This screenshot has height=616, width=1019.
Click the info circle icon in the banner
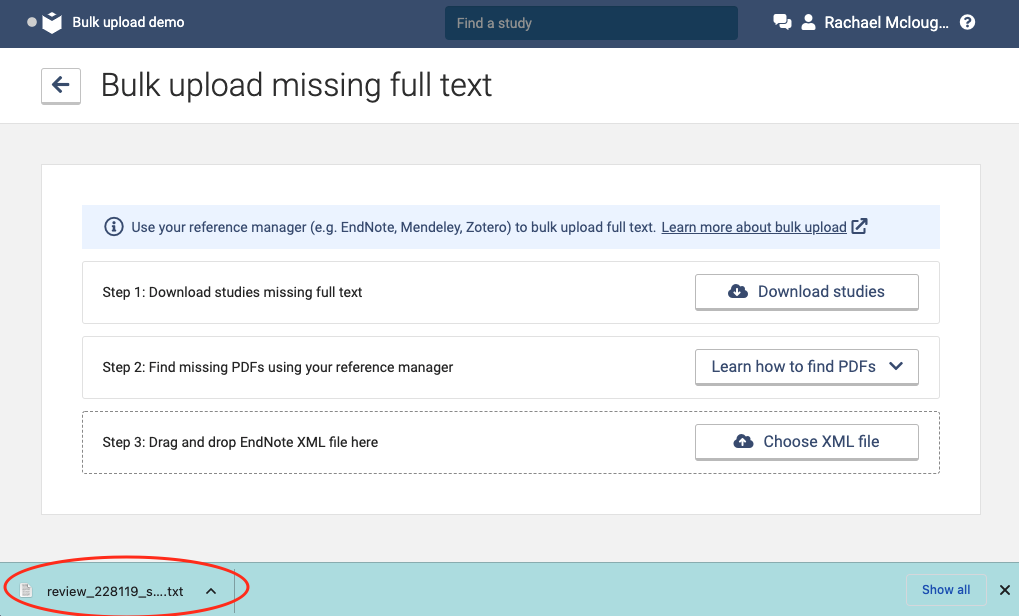click(114, 227)
